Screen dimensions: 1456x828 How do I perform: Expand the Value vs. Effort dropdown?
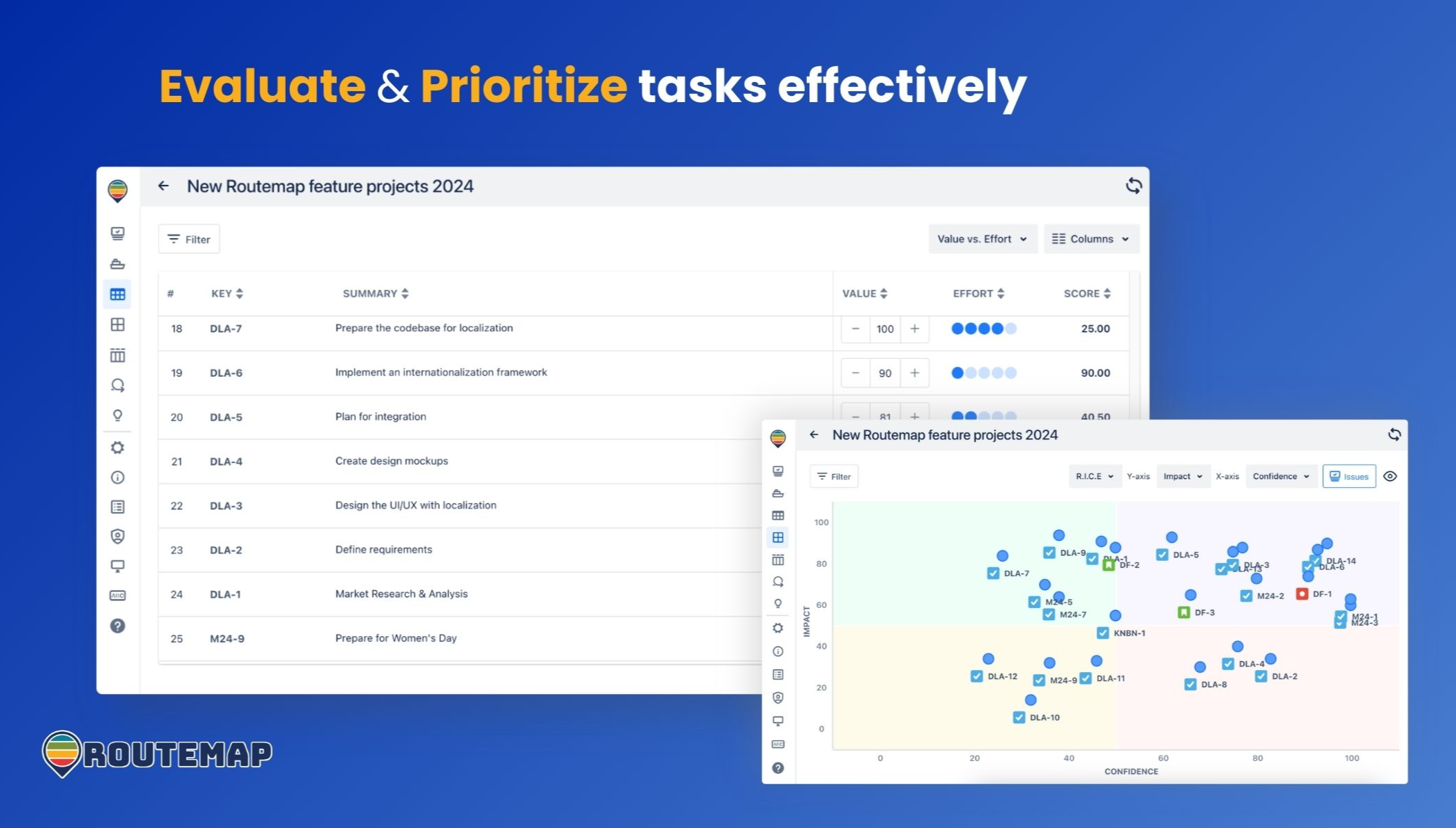(982, 239)
